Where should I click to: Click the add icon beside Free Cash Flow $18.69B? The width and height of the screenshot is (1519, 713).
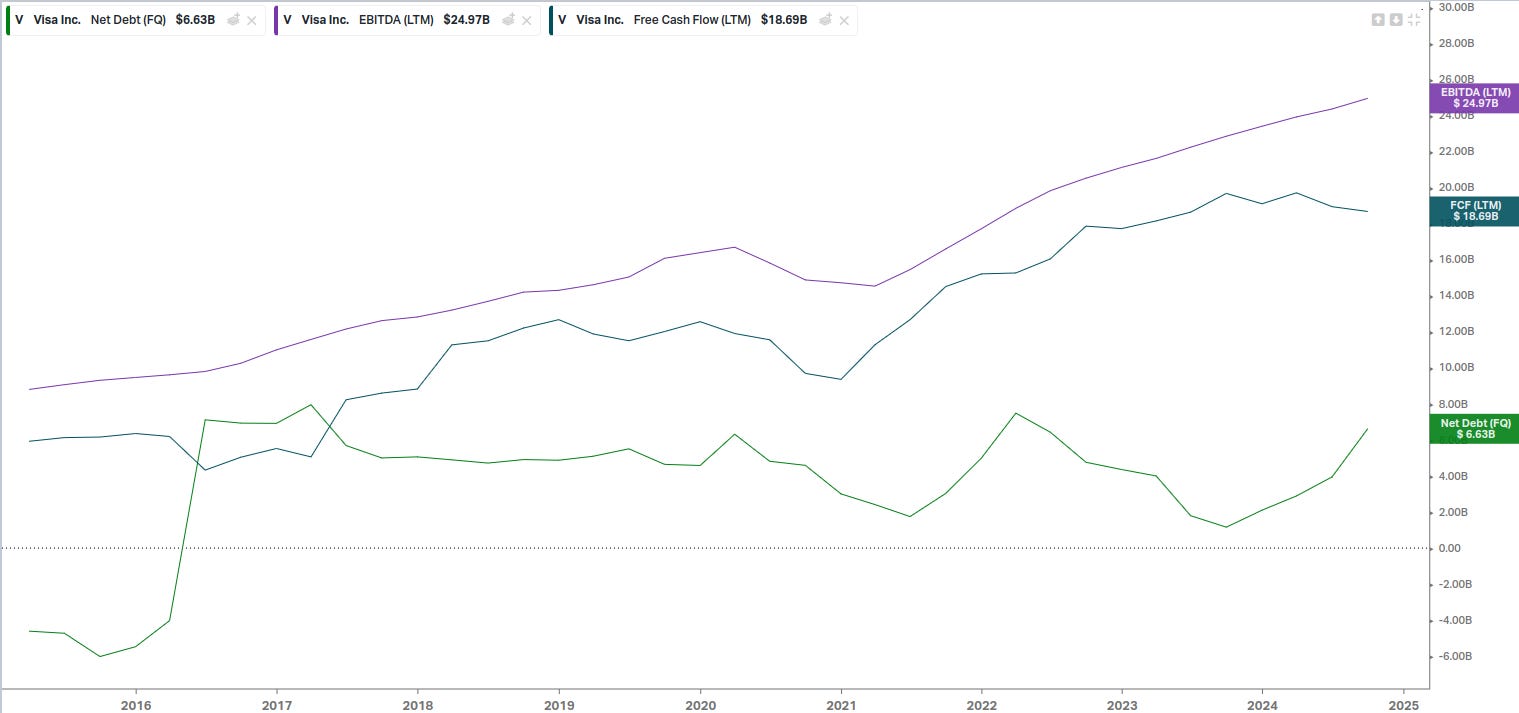[825, 20]
